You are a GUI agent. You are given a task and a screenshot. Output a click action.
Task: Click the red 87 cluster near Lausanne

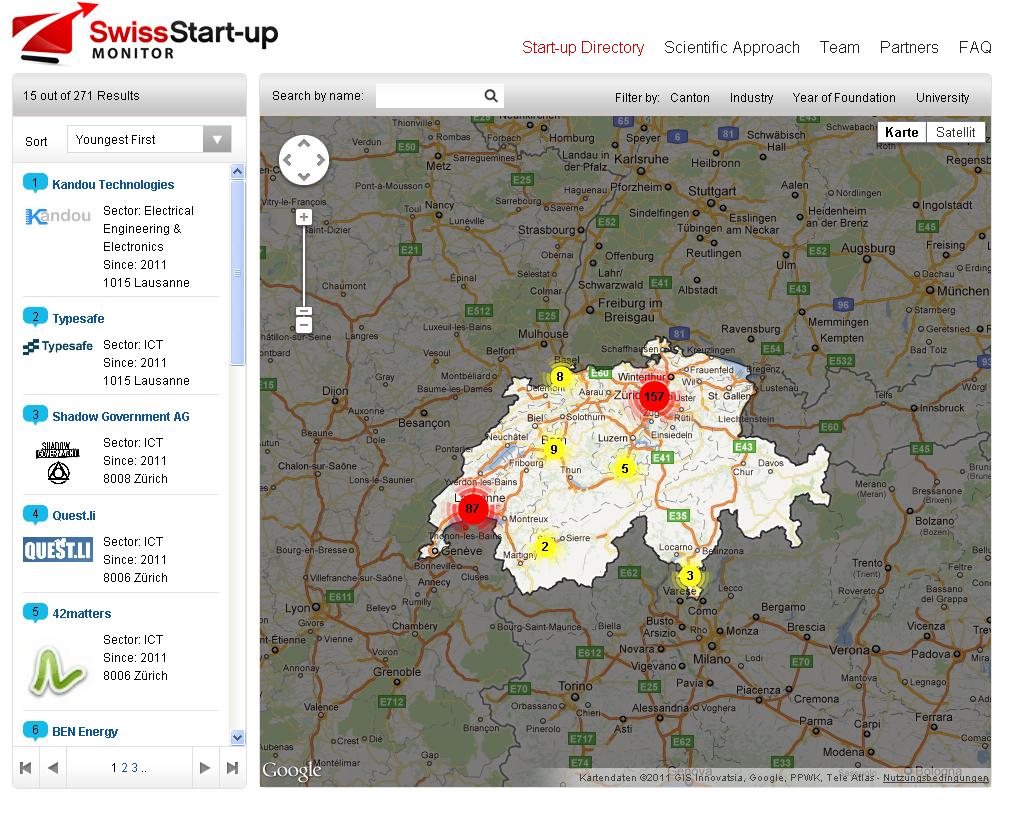471,509
